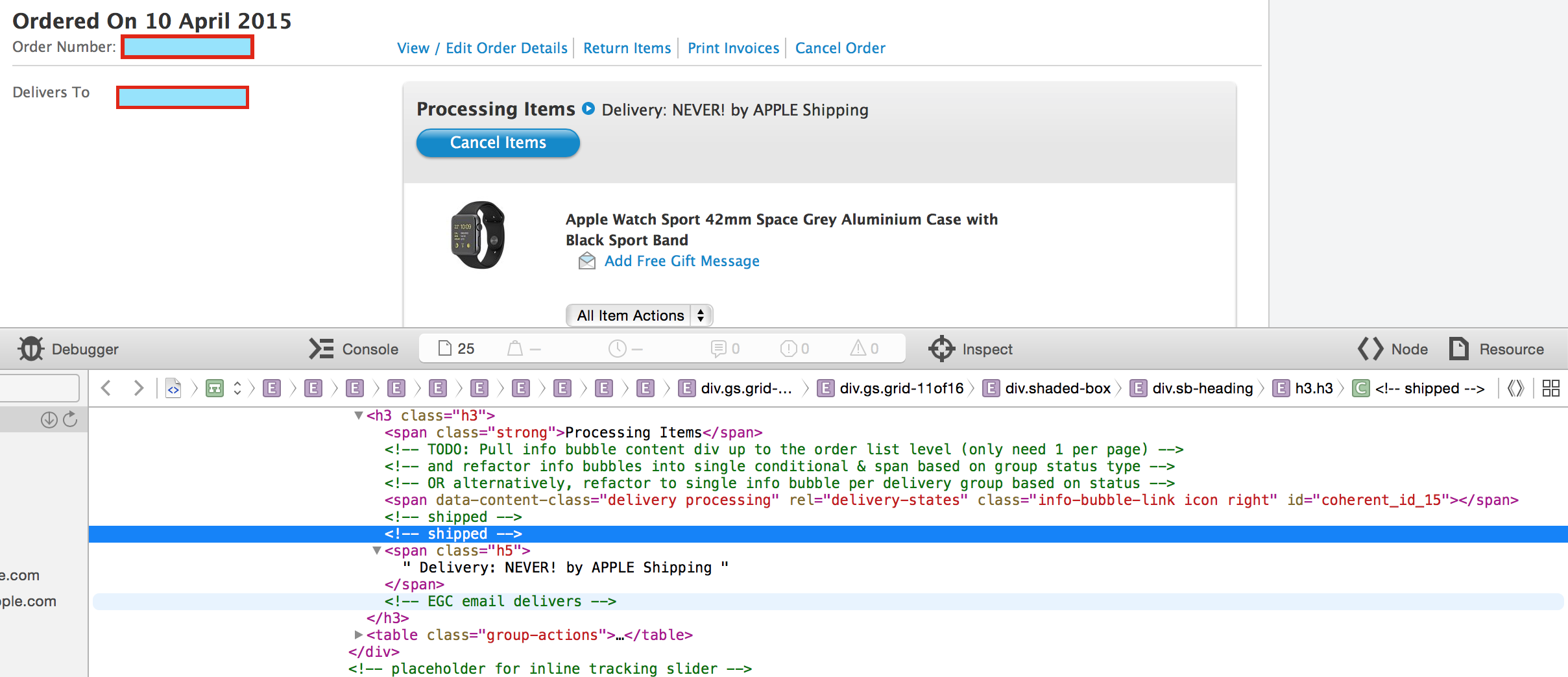Click the document source breadcrumb icon
The height and width of the screenshot is (677, 1568).
[x=173, y=388]
